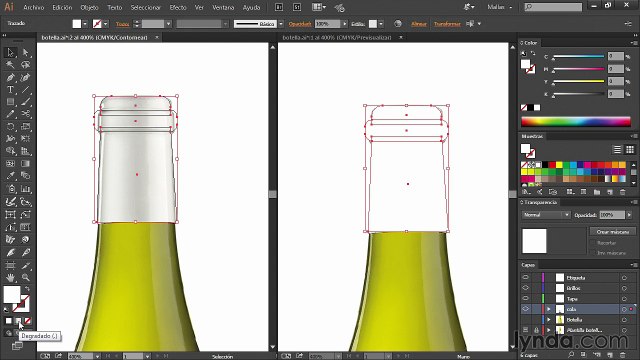
Task: Click the CMYK color spectrum bar
Action: 576,122
